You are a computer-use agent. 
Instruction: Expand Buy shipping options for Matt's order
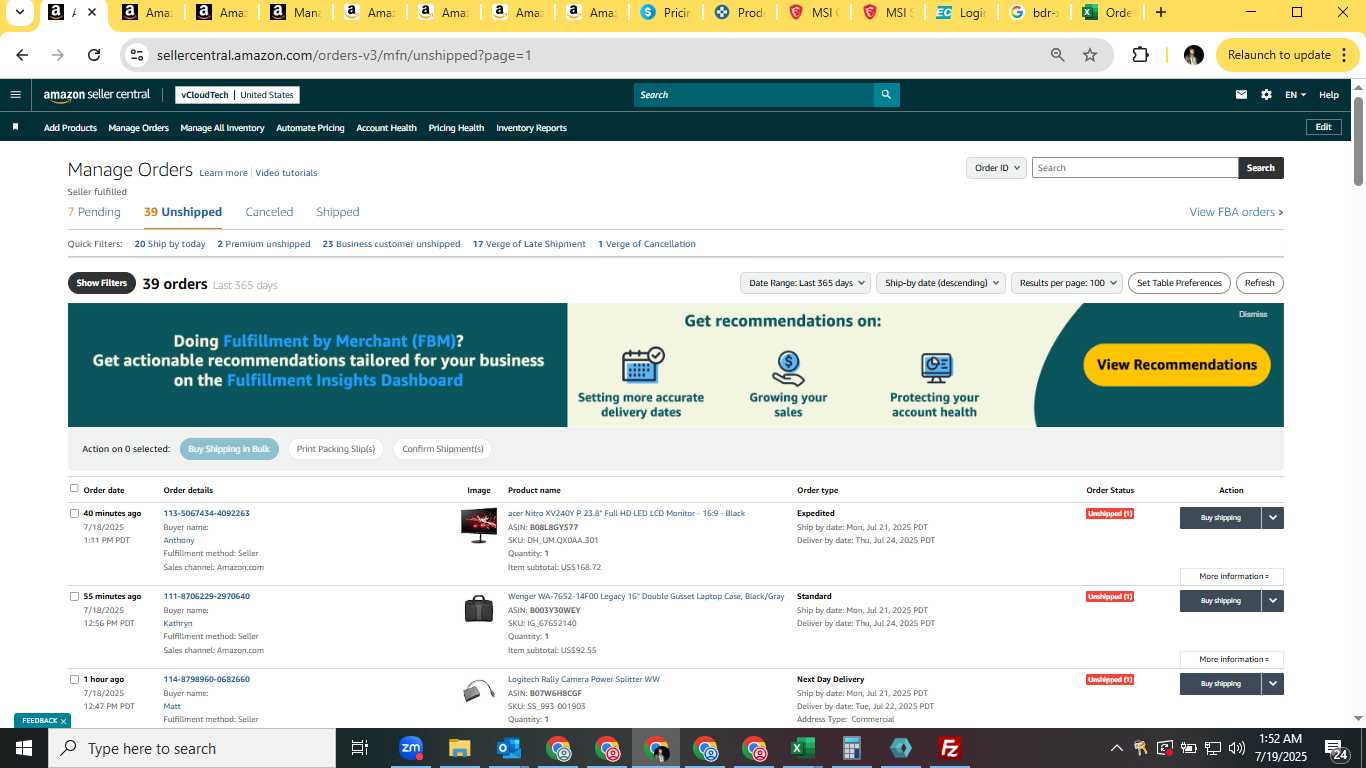(x=1272, y=684)
